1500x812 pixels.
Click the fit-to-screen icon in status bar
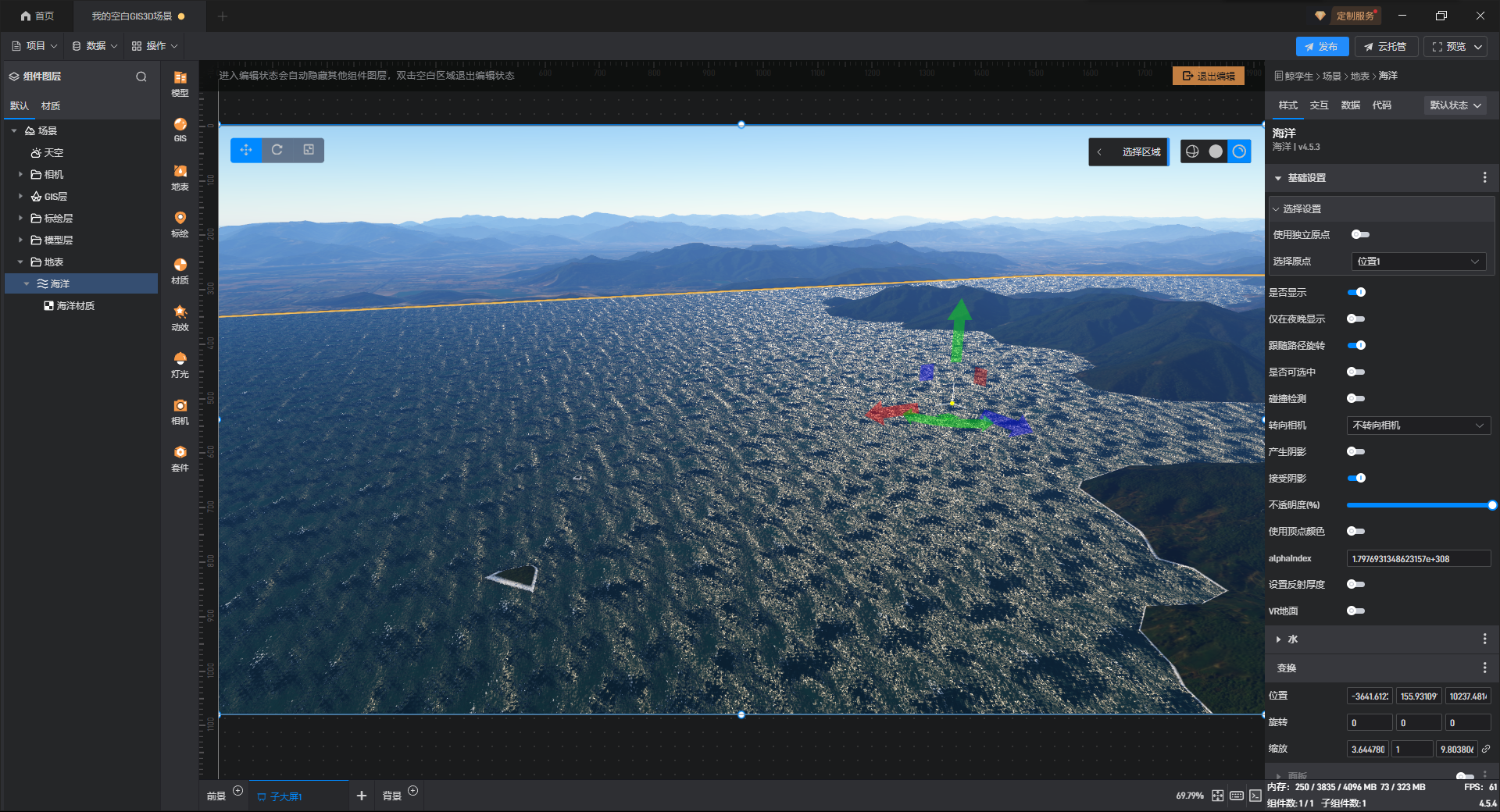(x=1218, y=796)
